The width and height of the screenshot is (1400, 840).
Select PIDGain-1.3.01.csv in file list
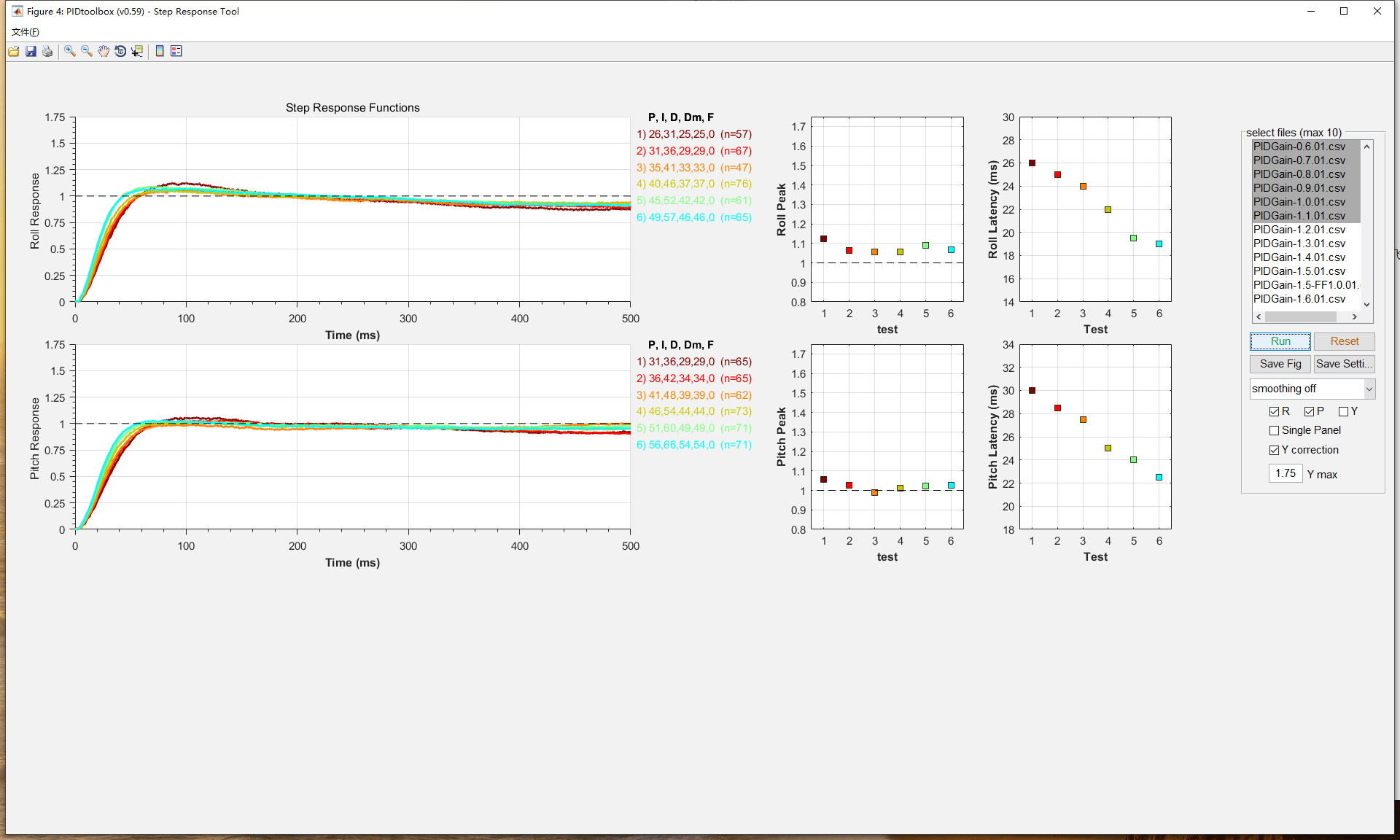click(1306, 244)
